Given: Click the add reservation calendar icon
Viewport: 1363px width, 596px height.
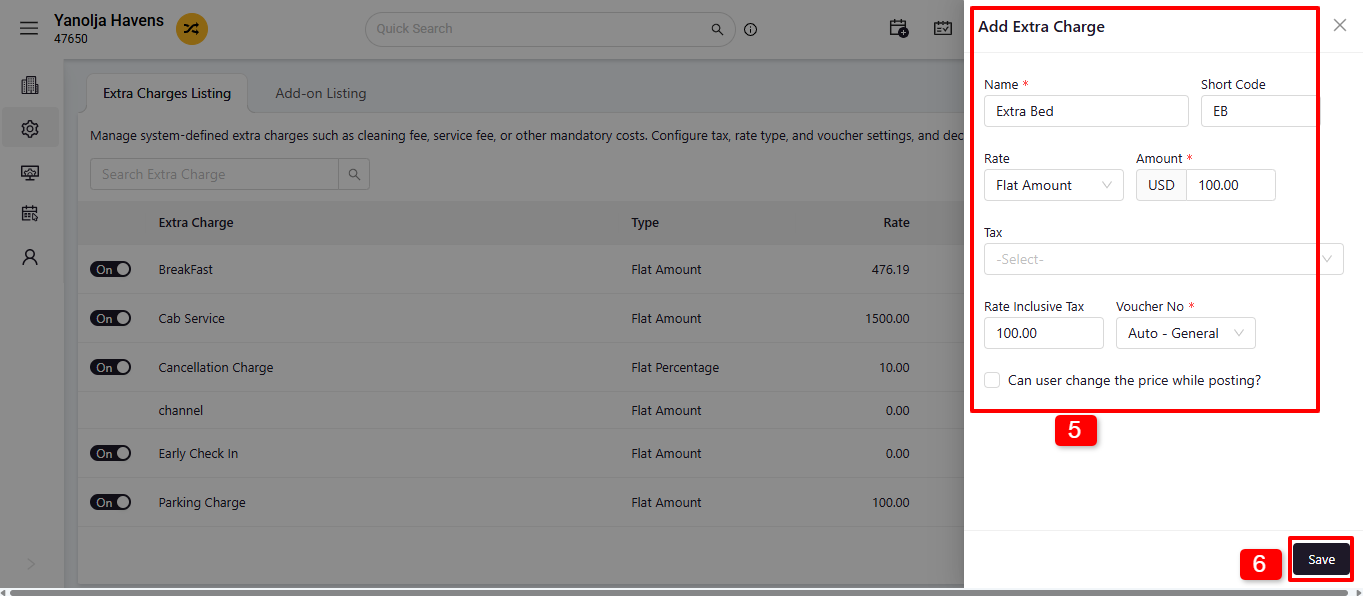Looking at the screenshot, I should point(899,28).
